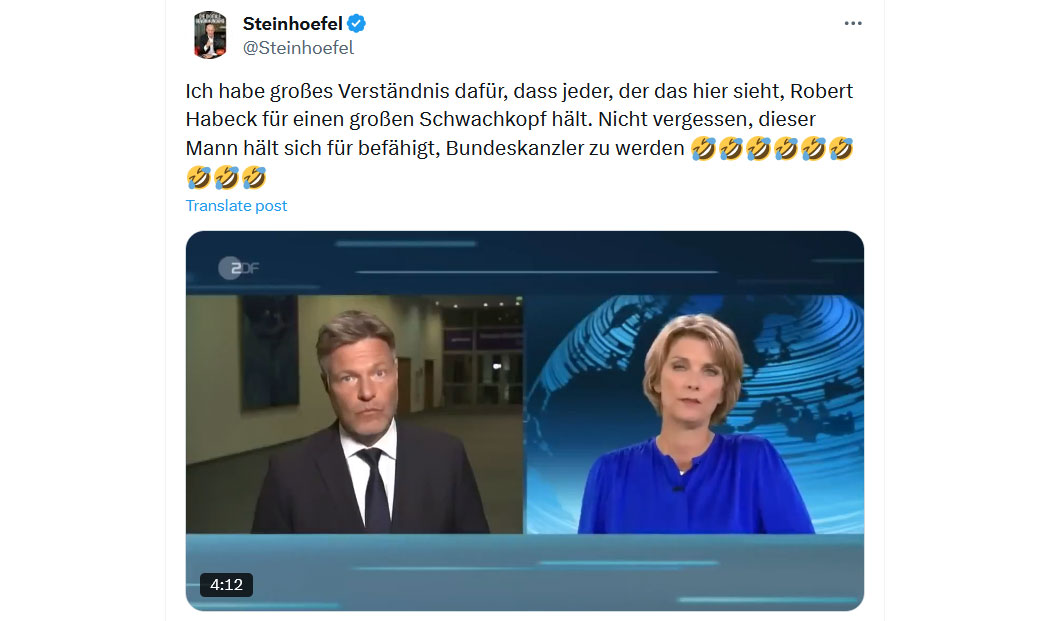This screenshot has width=1050, height=621.
Task: Click the woman in blue blouse frame
Action: tap(694, 415)
